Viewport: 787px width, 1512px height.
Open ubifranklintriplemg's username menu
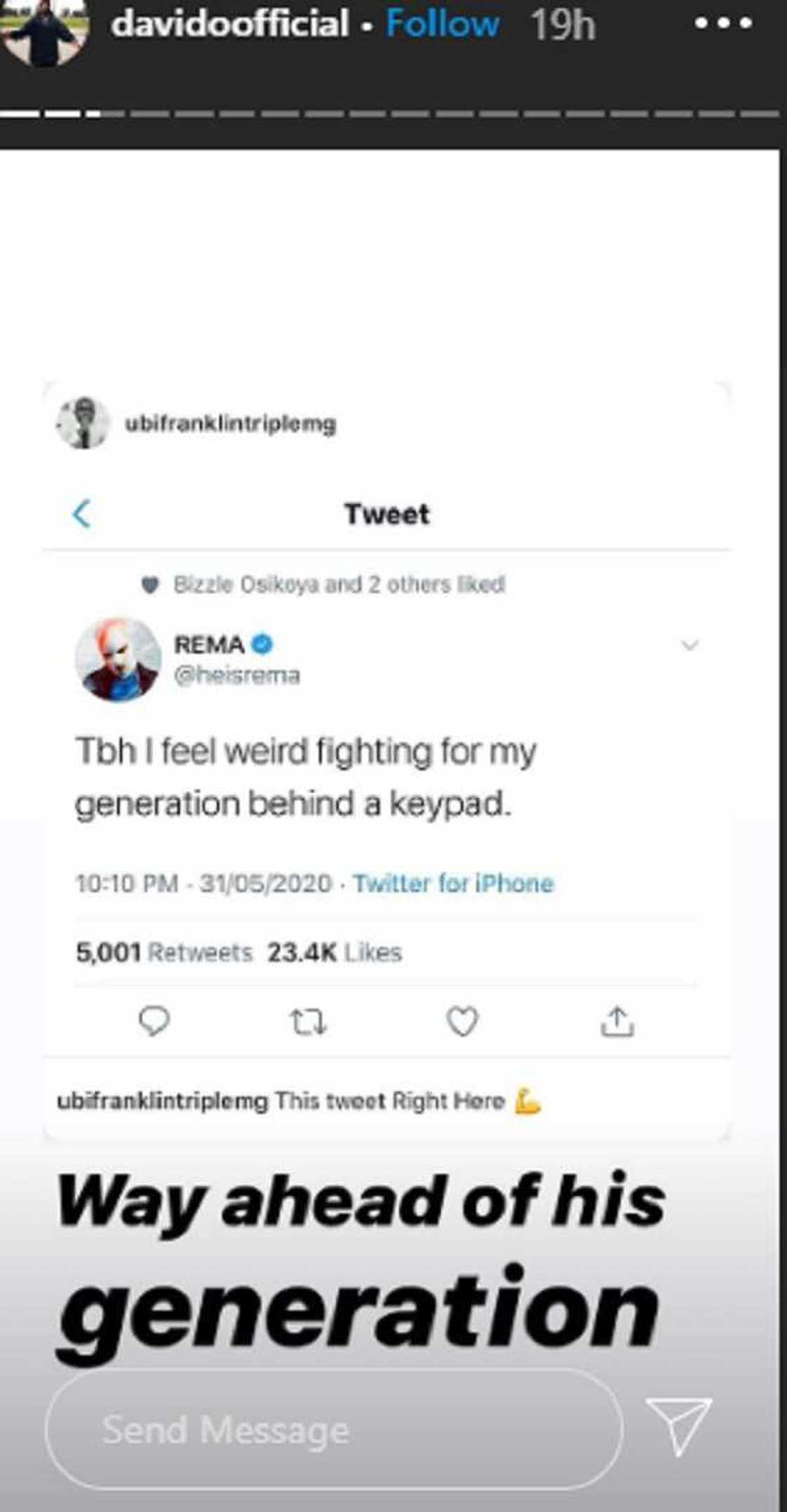tap(229, 422)
